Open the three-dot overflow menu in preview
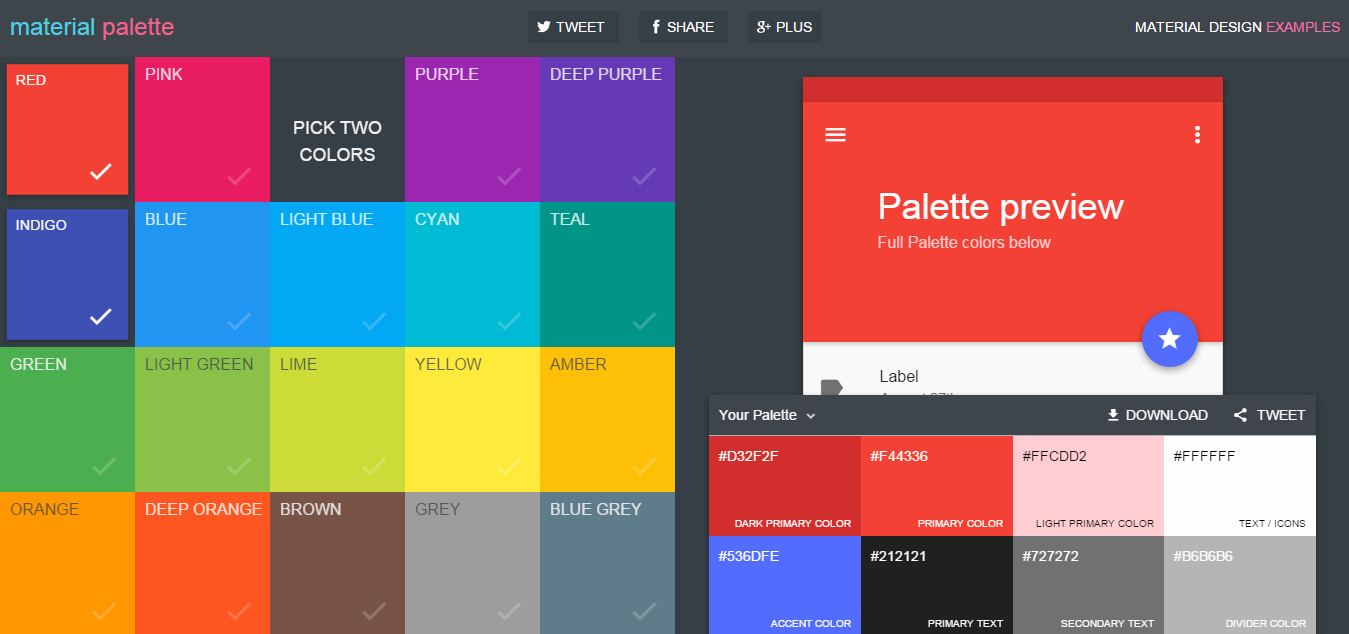 tap(1197, 135)
